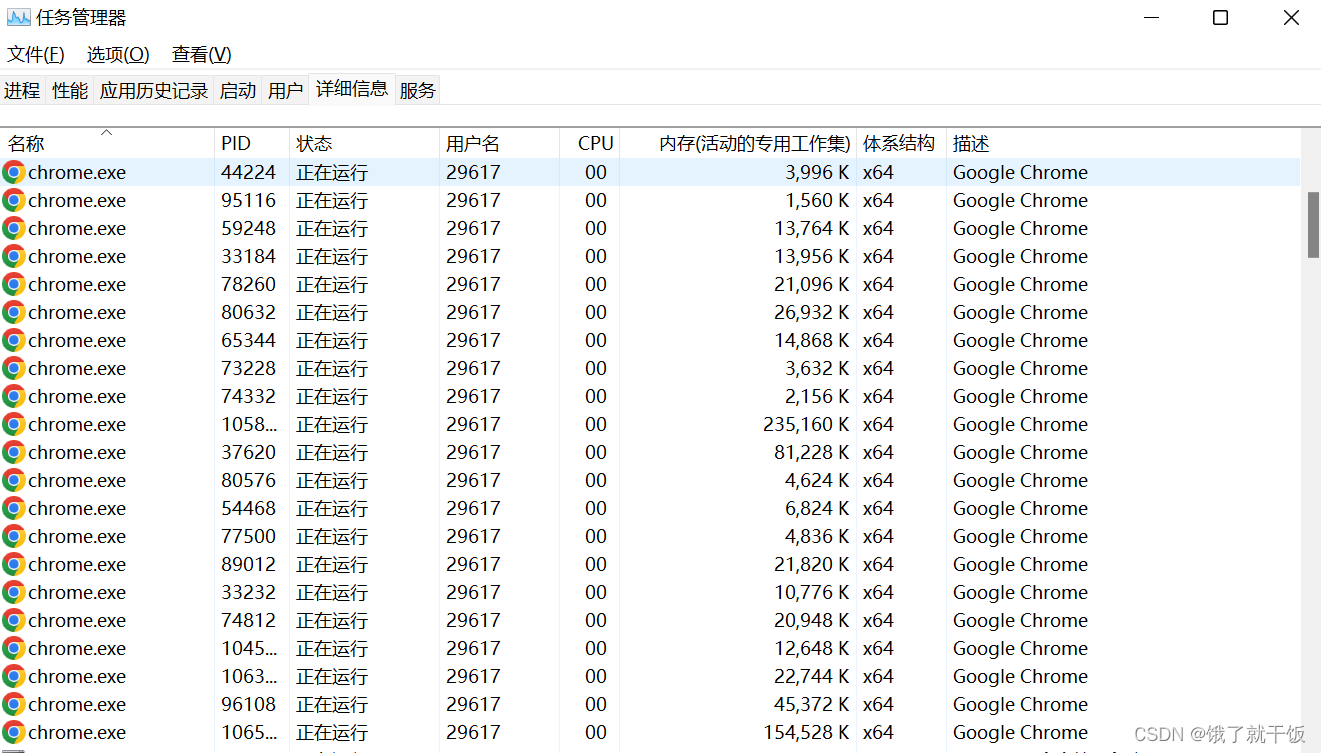Viewport: 1321px width, 753px height.
Task: Click the user name 29617 in row PID 59248
Action: 473,228
